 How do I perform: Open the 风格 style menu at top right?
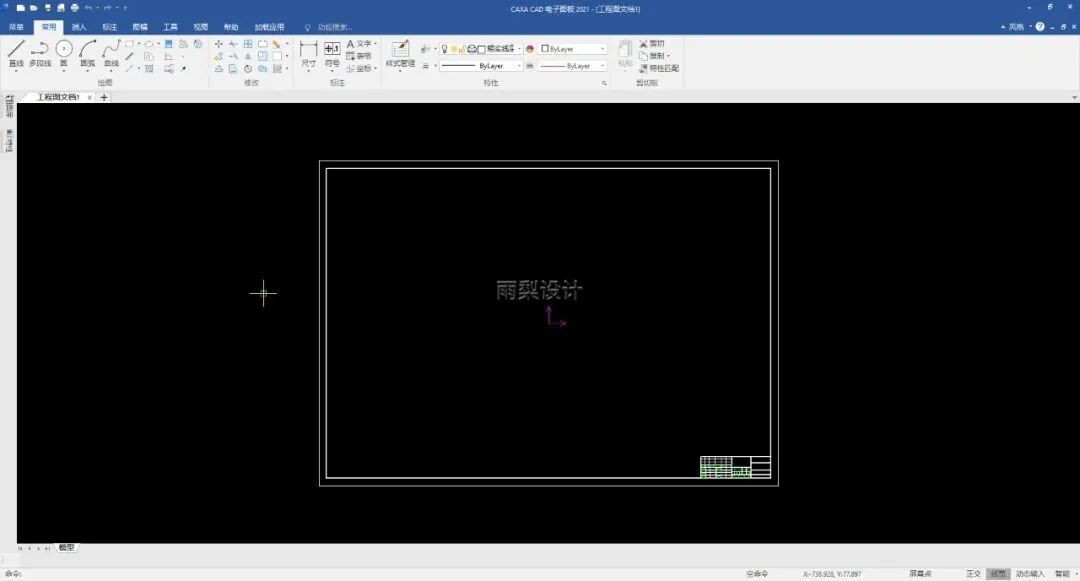click(1016, 27)
